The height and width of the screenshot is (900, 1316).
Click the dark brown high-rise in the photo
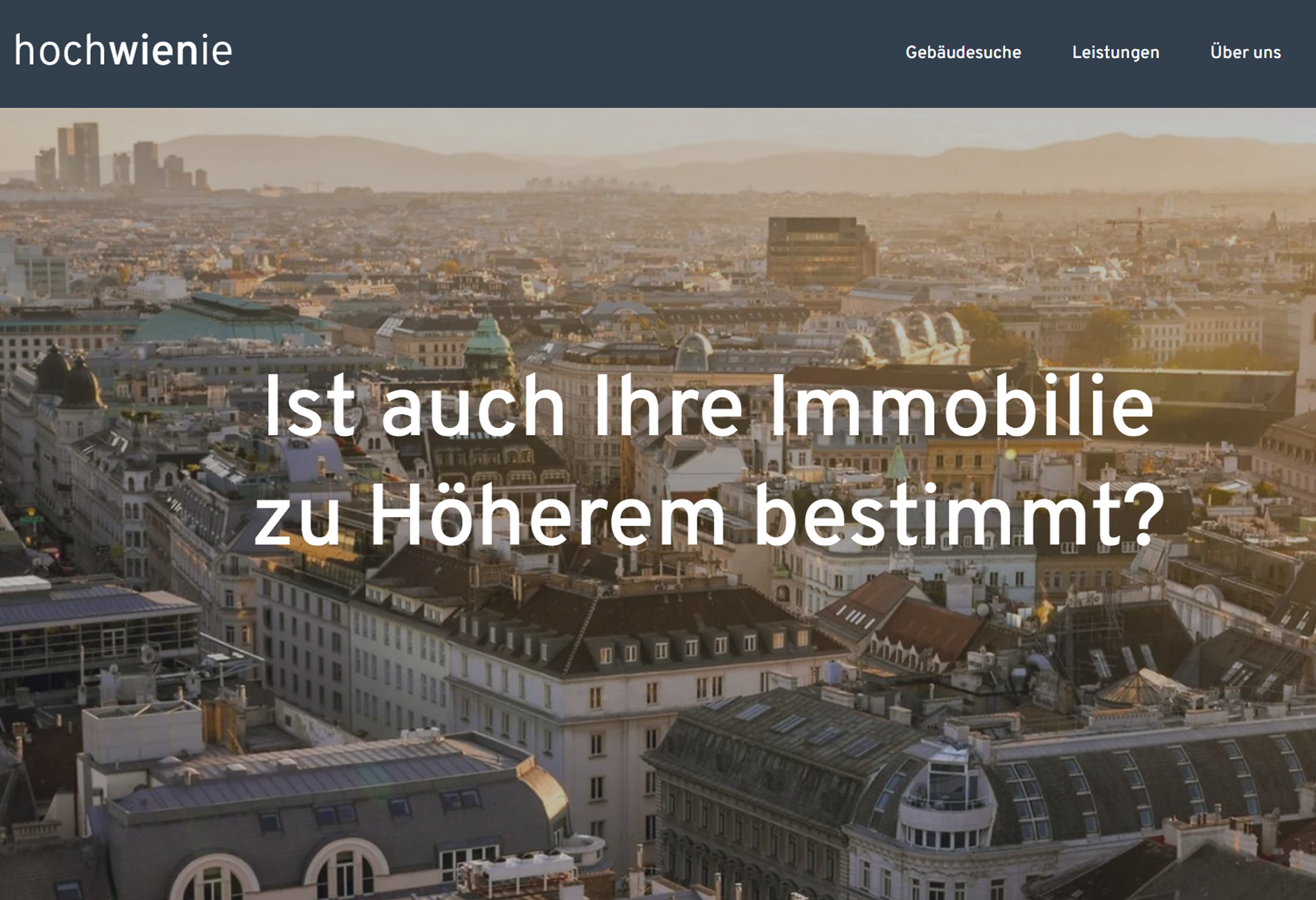[x=820, y=251]
